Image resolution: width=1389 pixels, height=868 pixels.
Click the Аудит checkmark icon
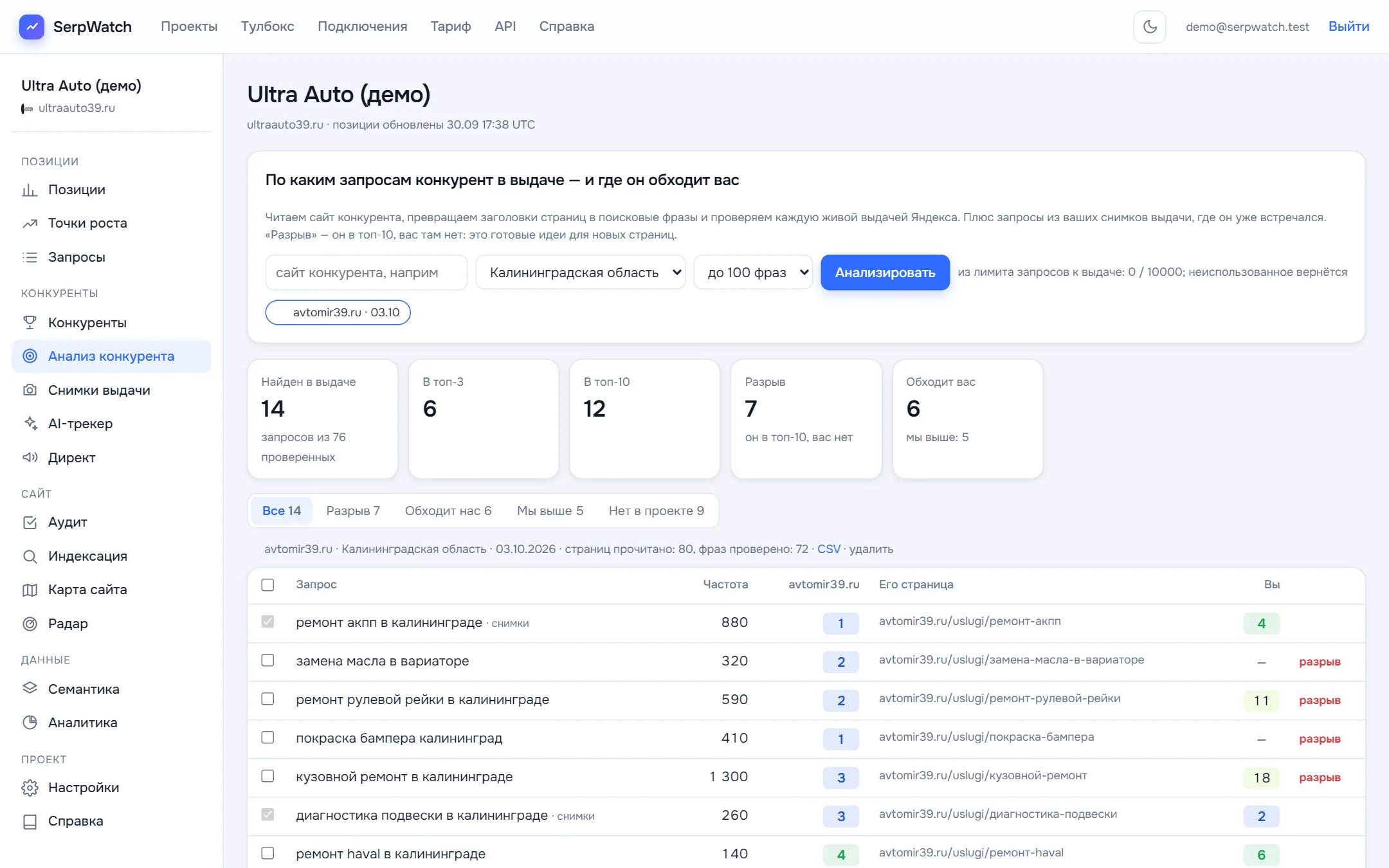tap(30, 522)
